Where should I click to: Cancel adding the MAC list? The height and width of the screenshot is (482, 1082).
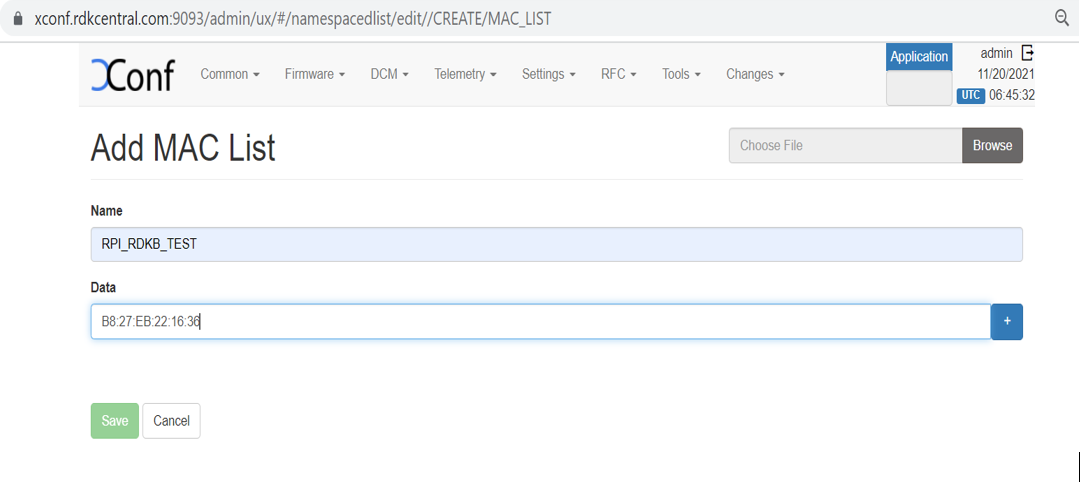[x=171, y=421]
